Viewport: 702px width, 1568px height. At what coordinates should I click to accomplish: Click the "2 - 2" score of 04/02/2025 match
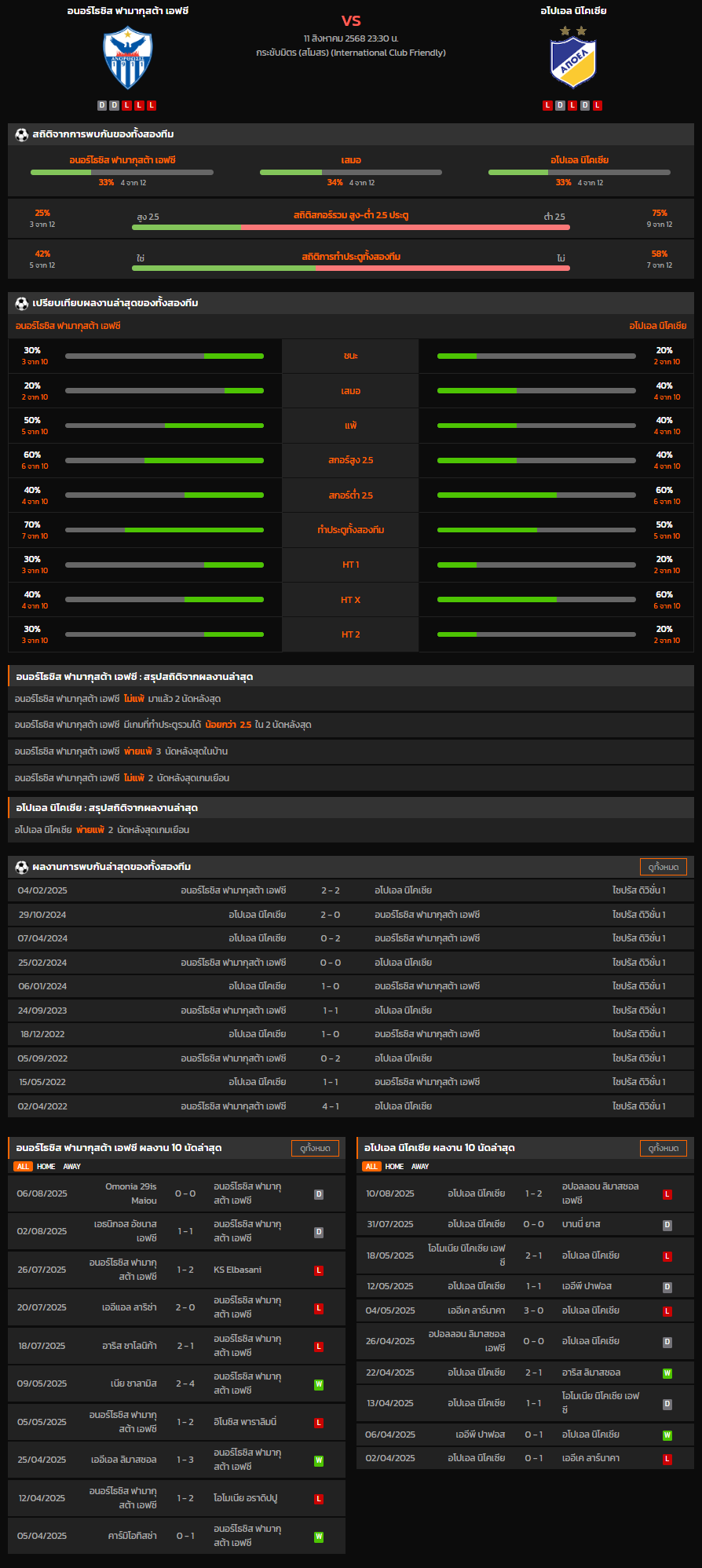click(x=331, y=890)
